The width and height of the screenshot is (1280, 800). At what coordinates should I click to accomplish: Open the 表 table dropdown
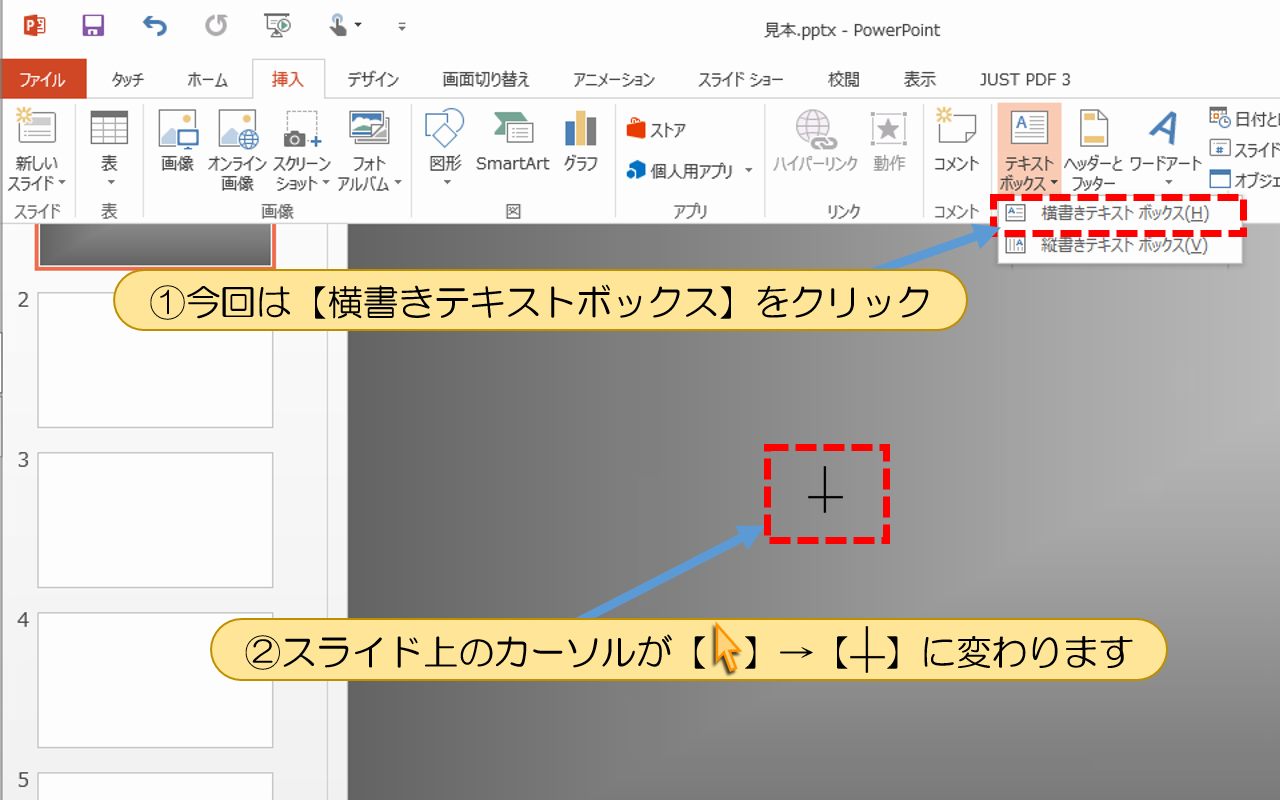coord(110,149)
